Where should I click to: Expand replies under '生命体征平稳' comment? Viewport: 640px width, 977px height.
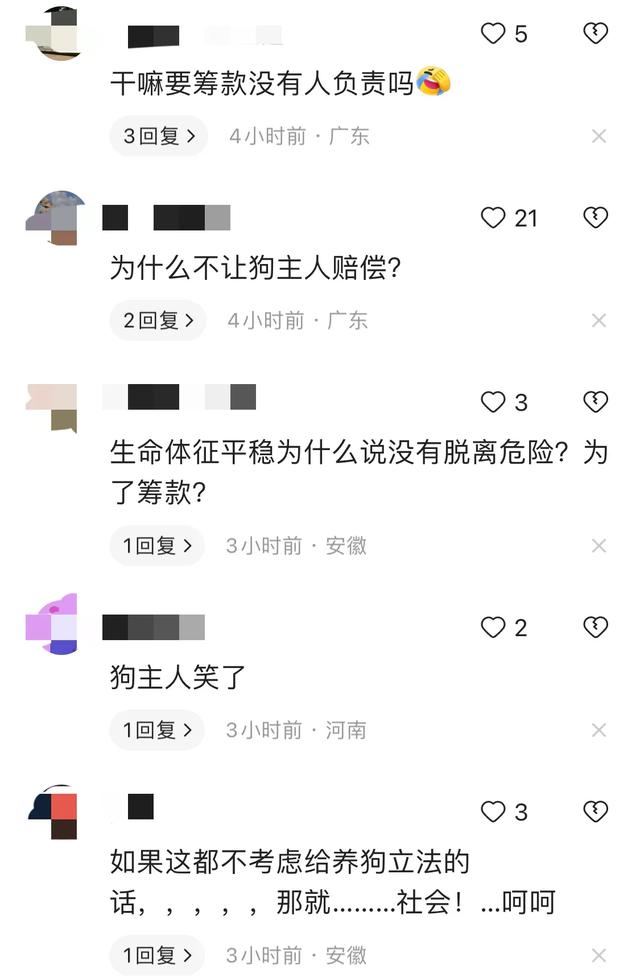click(157, 546)
